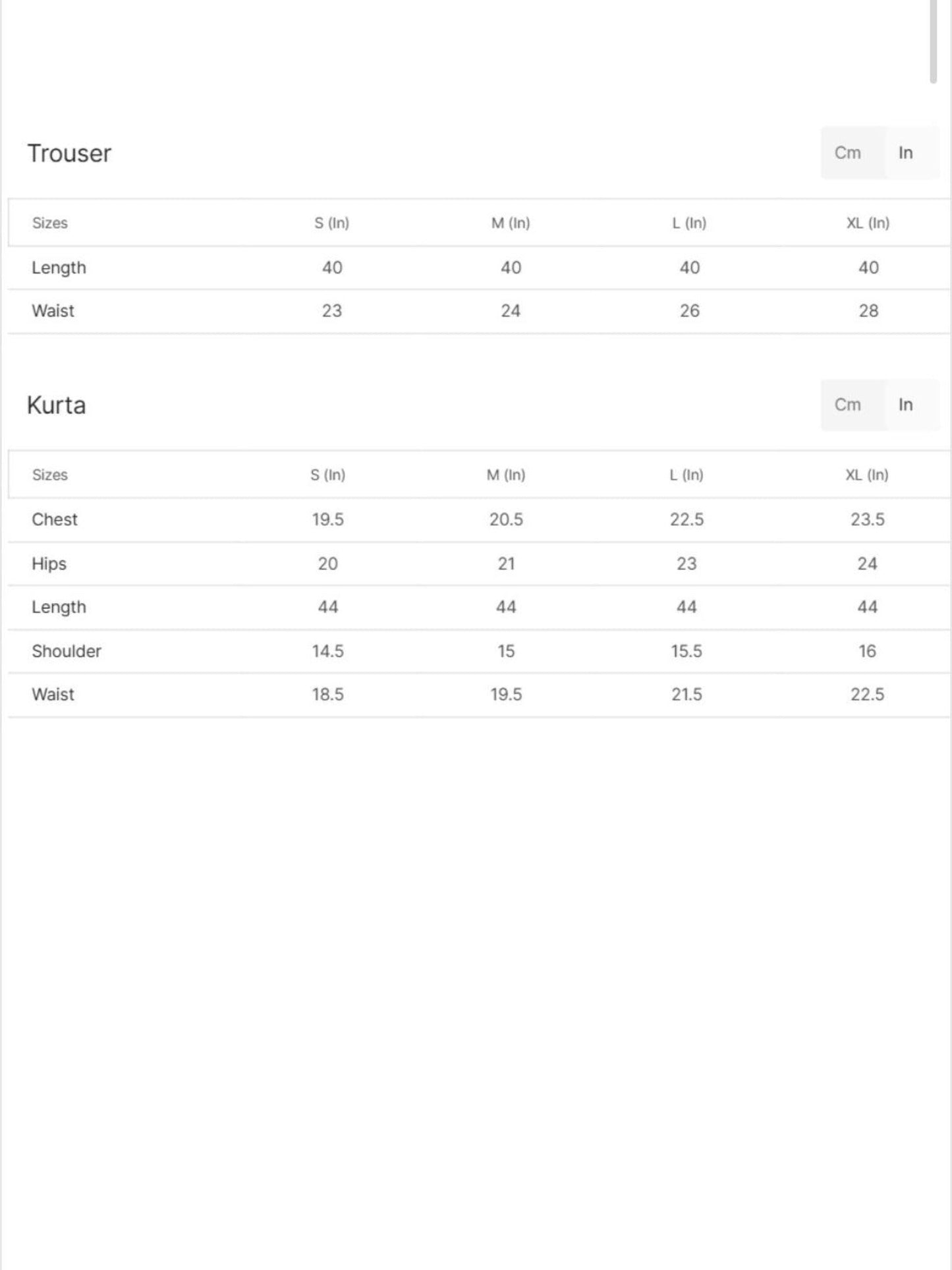952x1270 pixels.
Task: Select In units for Trouser chart
Action: (906, 153)
